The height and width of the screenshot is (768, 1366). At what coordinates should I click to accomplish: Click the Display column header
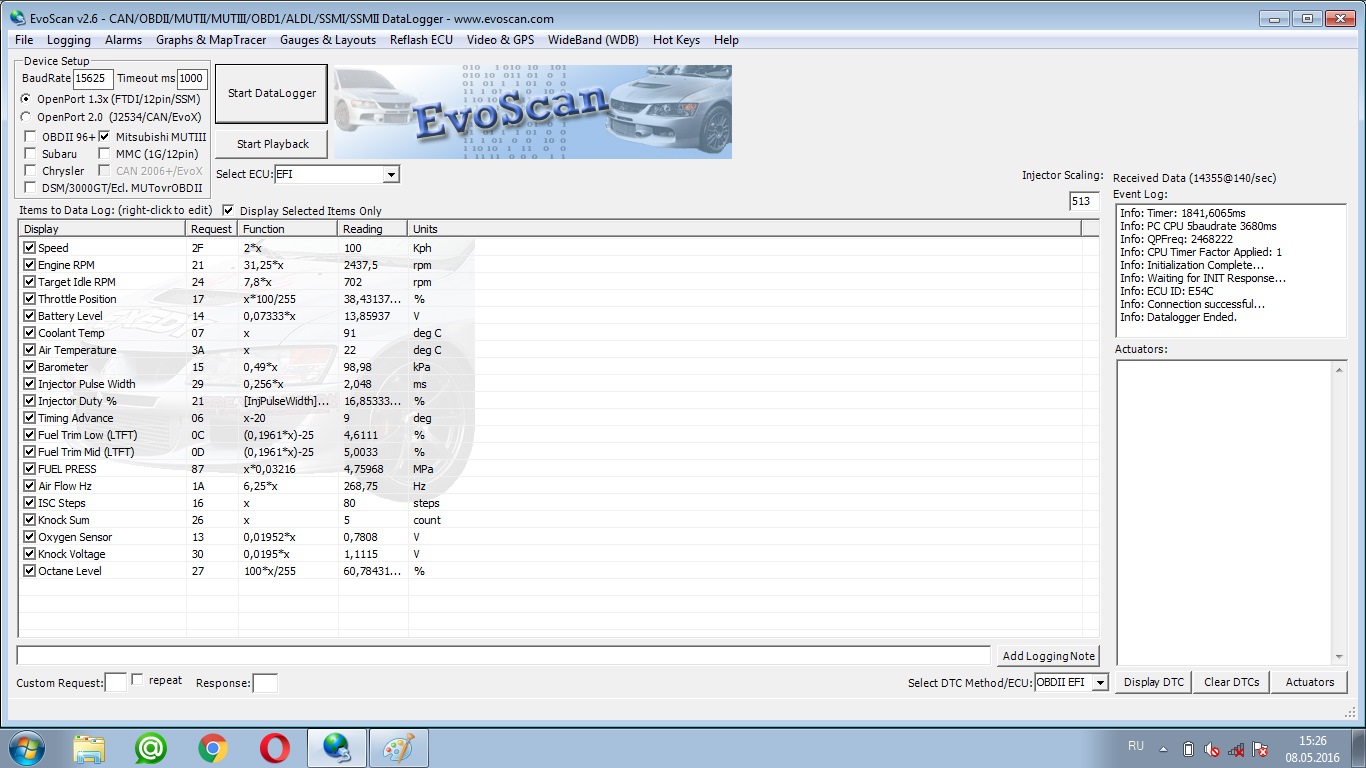point(103,229)
